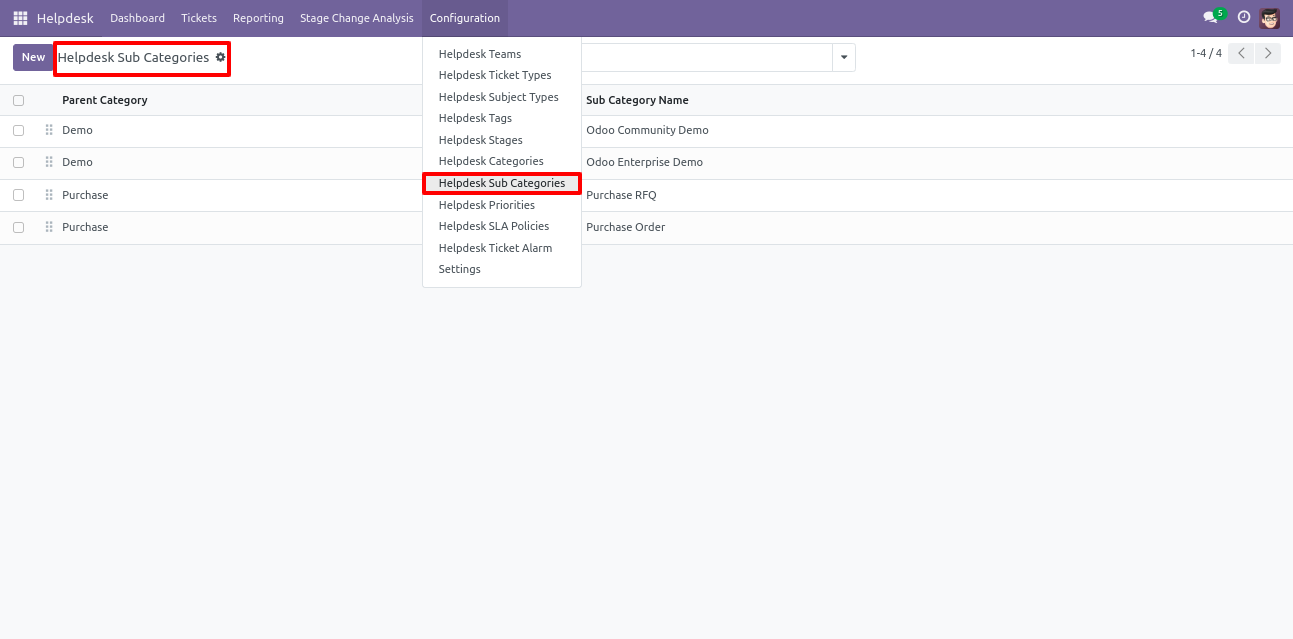Image resolution: width=1293 pixels, height=639 pixels.
Task: Open the Purchase RFQ record
Action: [x=621, y=195]
